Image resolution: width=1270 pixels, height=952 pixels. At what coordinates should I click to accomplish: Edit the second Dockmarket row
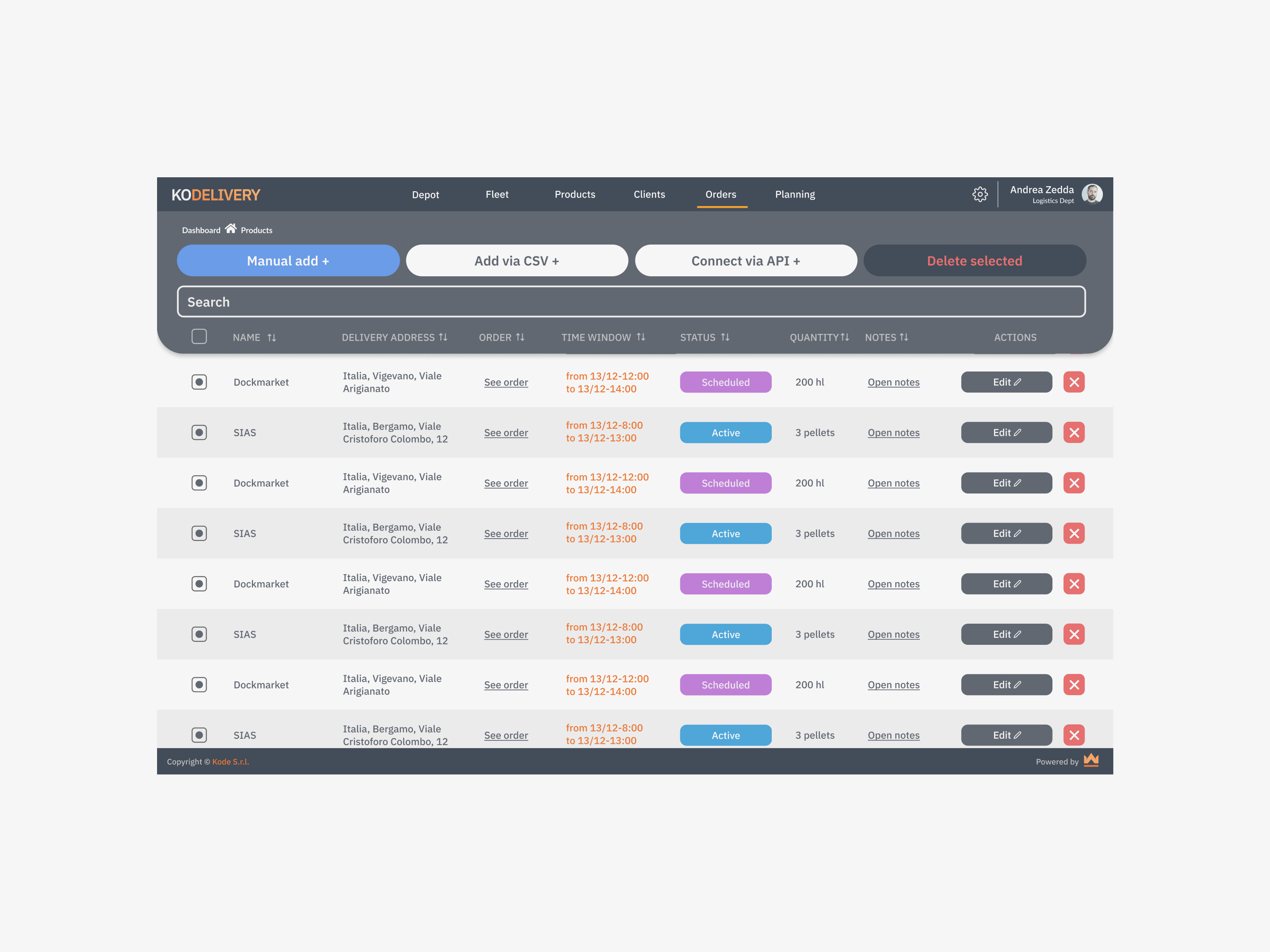click(1006, 483)
